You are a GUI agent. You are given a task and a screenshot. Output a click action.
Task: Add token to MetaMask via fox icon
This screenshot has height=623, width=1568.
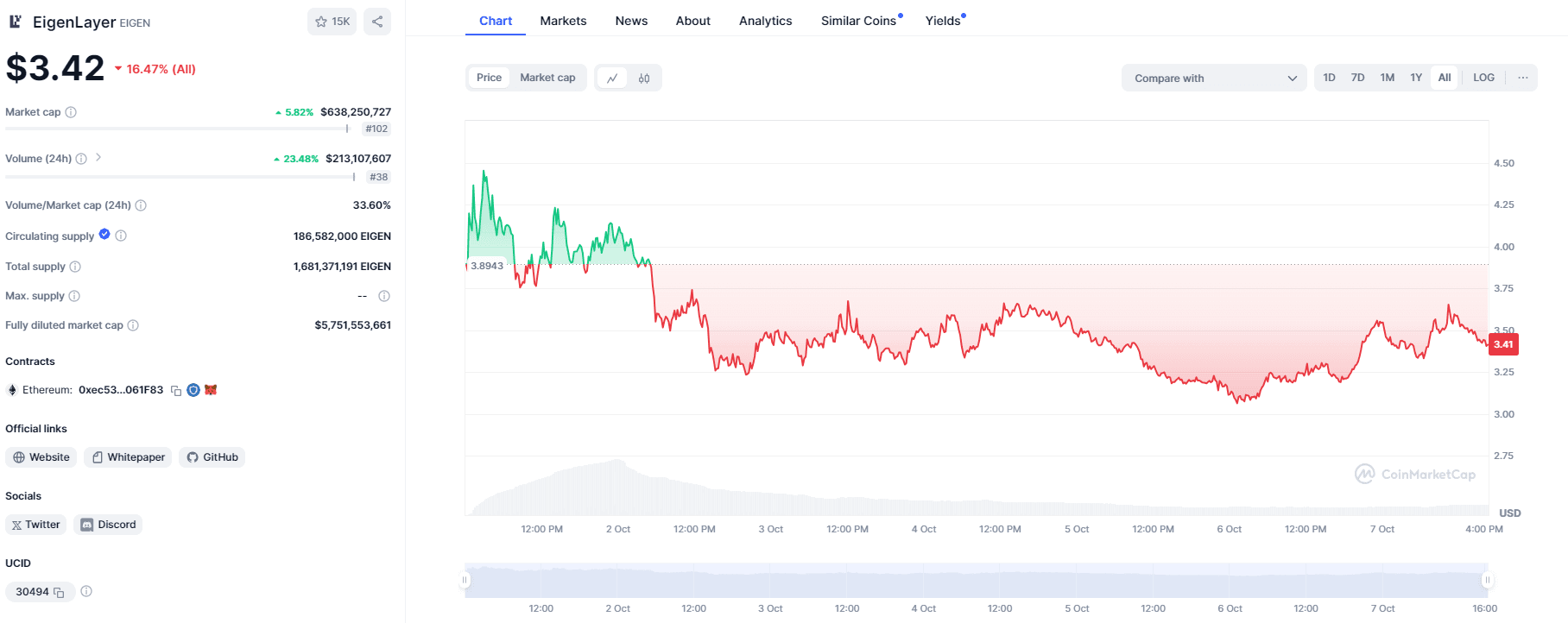coord(211,390)
